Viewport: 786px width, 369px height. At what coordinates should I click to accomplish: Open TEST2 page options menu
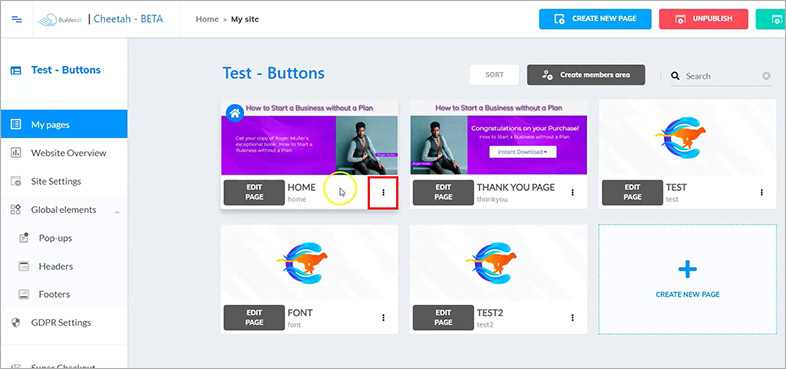pyautogui.click(x=572, y=317)
